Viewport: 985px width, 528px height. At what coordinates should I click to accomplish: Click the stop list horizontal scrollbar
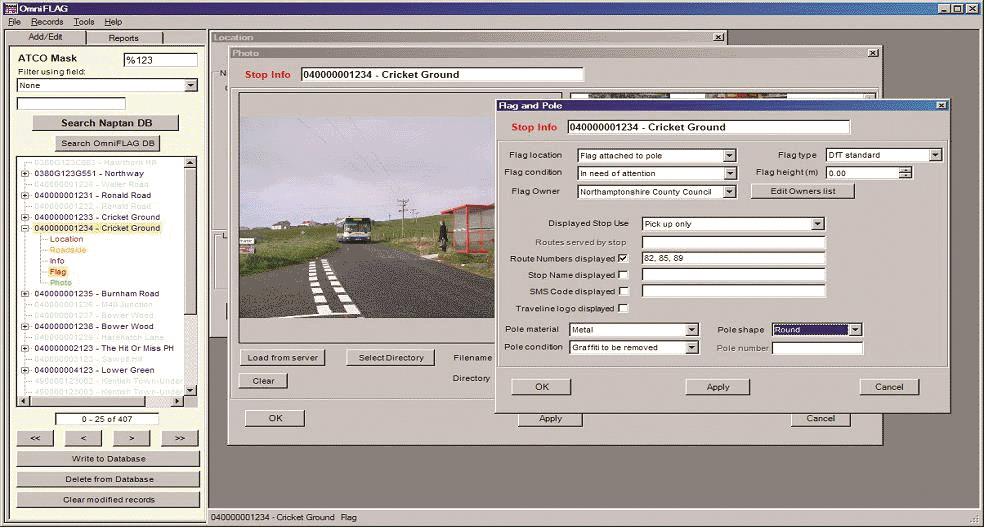[101, 401]
